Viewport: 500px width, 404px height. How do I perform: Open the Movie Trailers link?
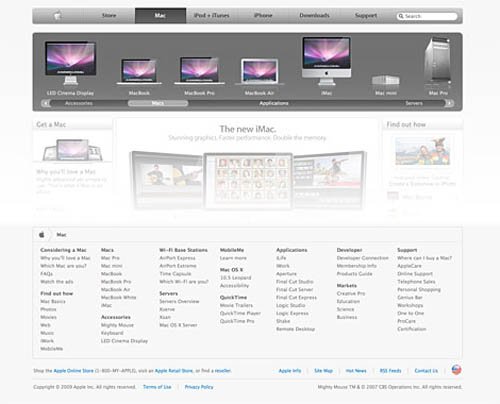236,305
